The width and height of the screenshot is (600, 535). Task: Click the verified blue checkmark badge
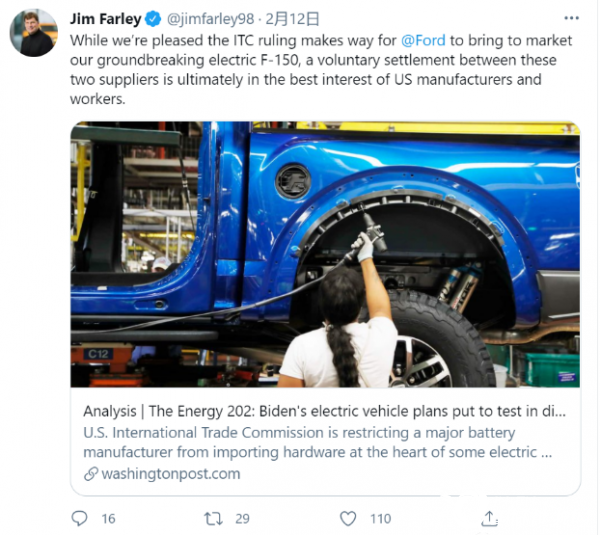[x=154, y=18]
